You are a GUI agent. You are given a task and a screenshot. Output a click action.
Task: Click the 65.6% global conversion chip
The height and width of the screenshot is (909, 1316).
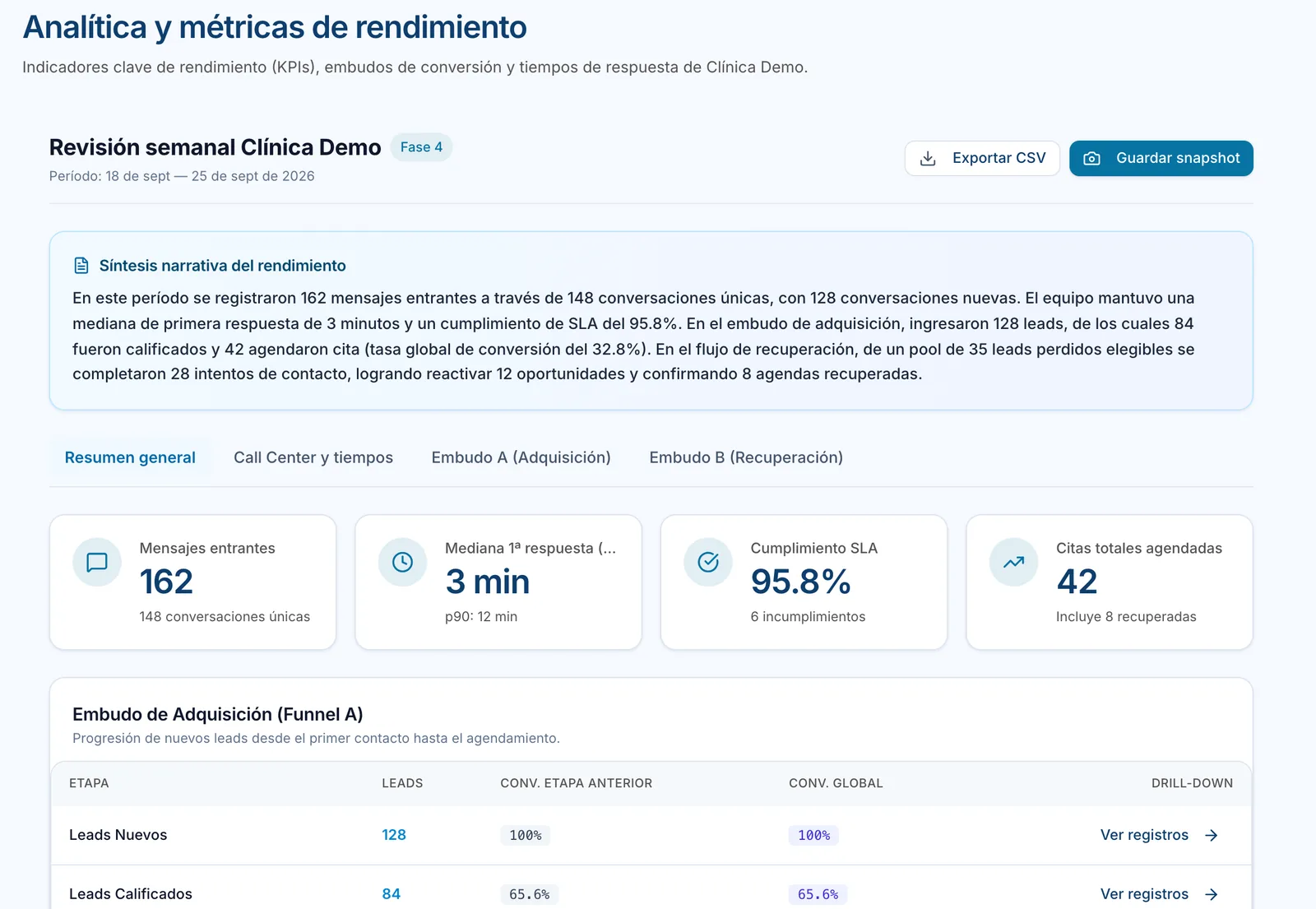point(818,894)
